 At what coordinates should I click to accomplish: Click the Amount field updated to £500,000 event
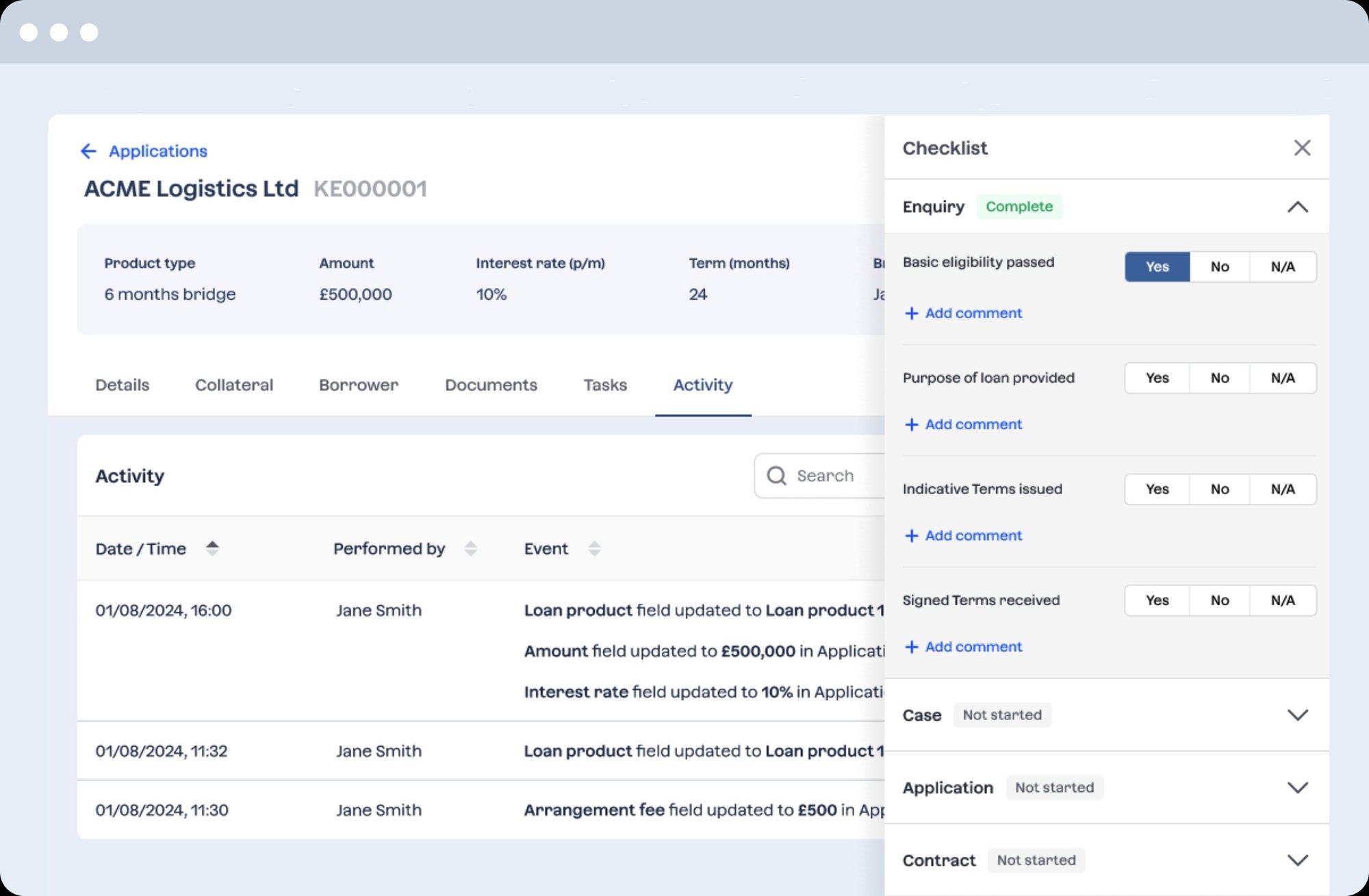[x=704, y=651]
